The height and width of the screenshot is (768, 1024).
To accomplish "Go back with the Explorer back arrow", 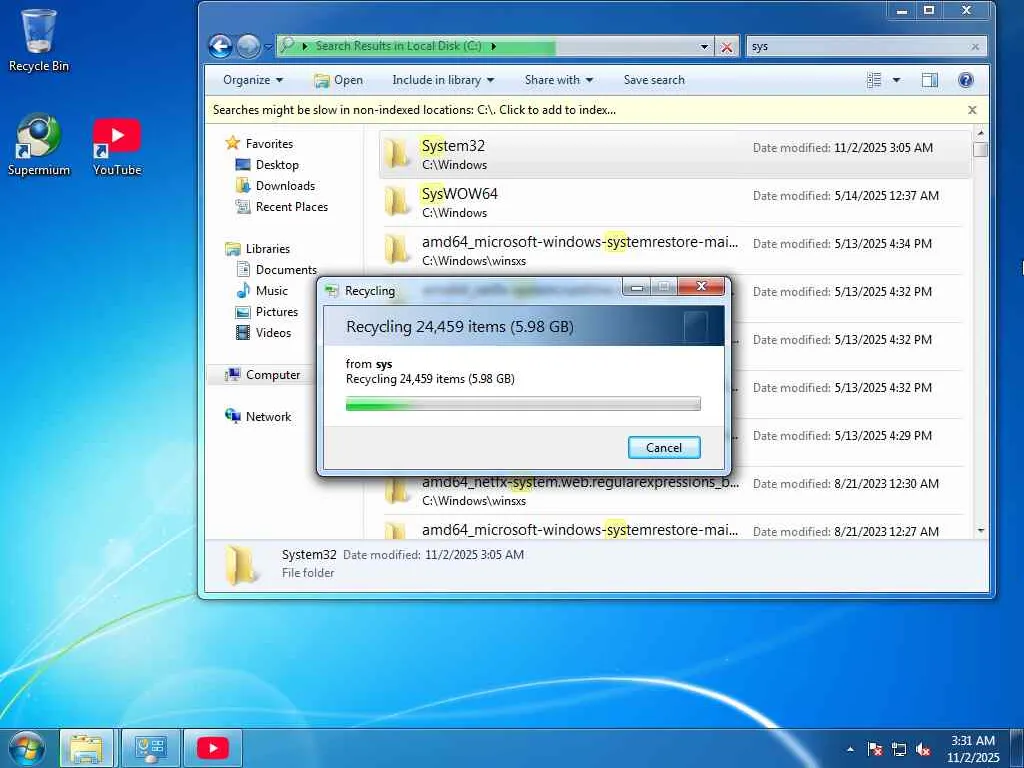I will 220,46.
